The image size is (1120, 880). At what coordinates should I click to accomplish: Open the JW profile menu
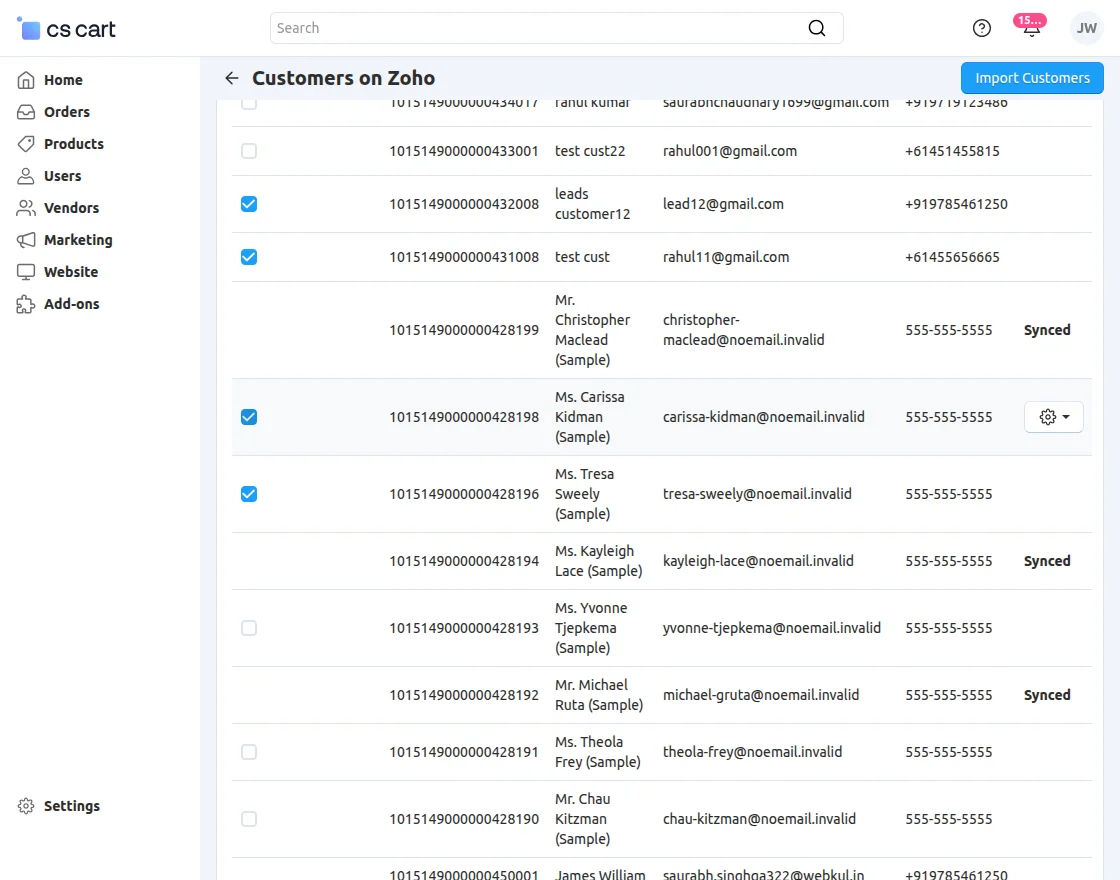pyautogui.click(x=1086, y=28)
